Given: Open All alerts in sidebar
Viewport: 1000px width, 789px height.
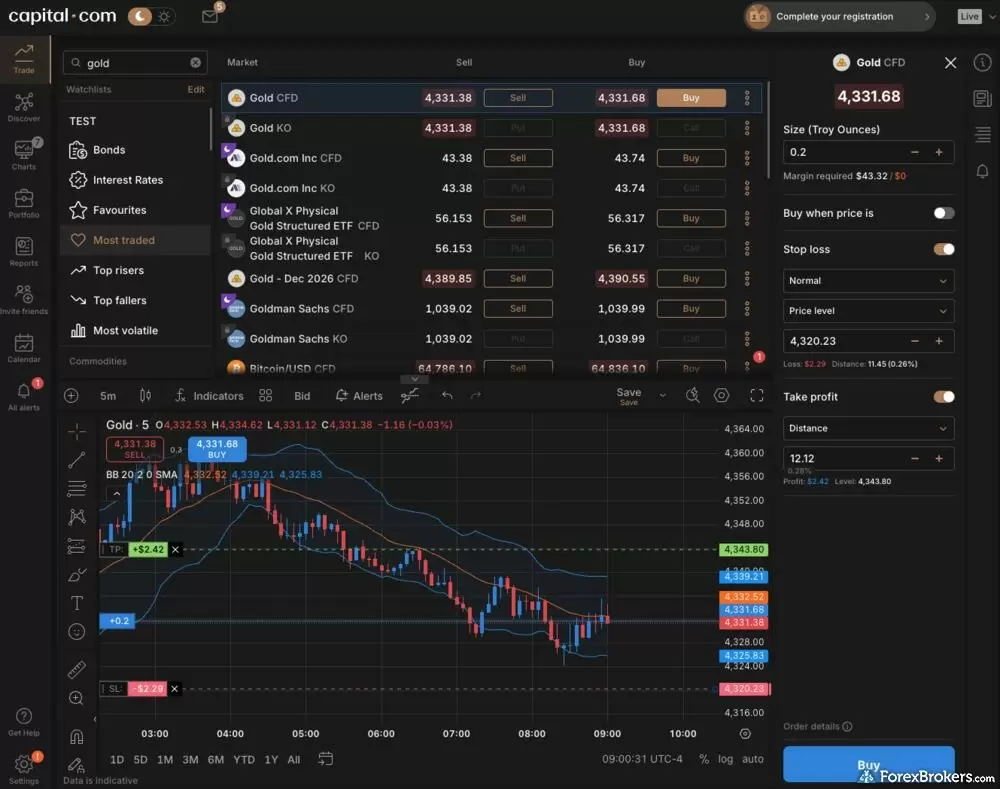Looking at the screenshot, I should (x=24, y=395).
